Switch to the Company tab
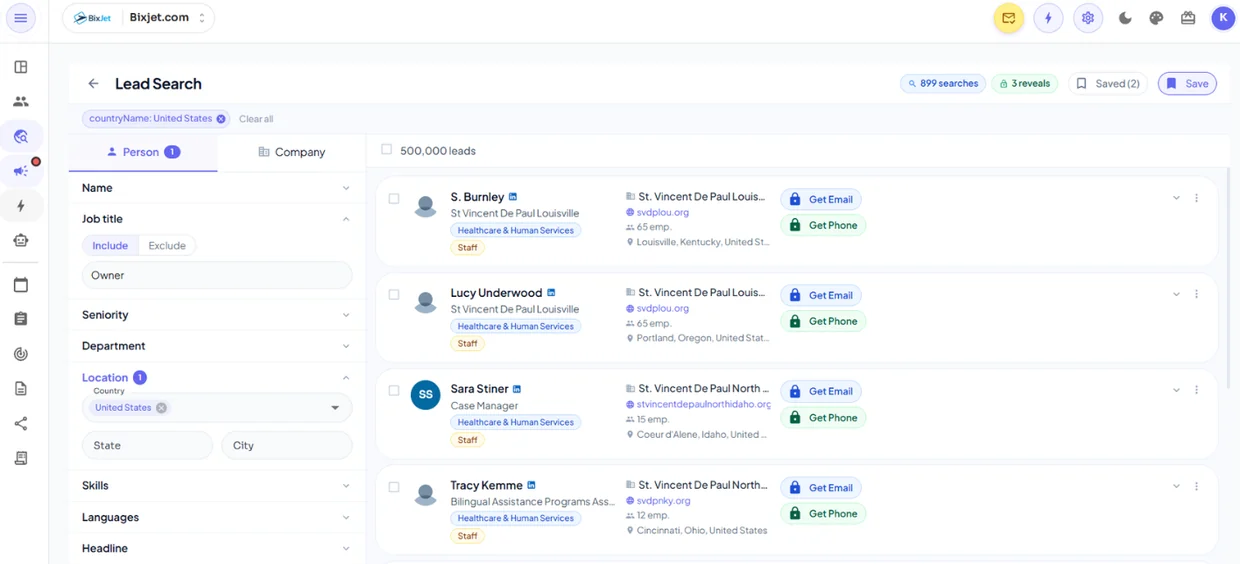 point(291,152)
